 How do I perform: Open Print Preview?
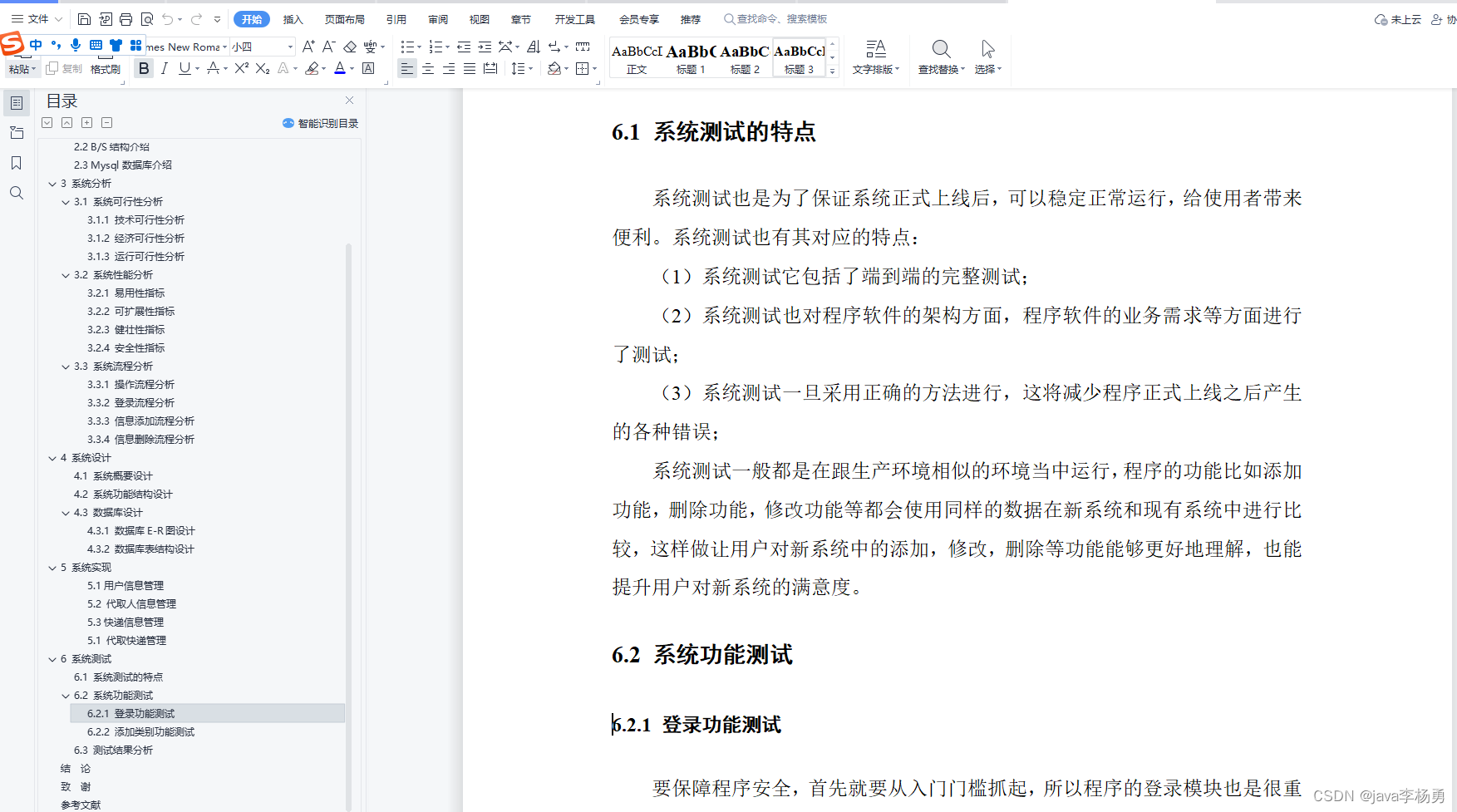(147, 19)
